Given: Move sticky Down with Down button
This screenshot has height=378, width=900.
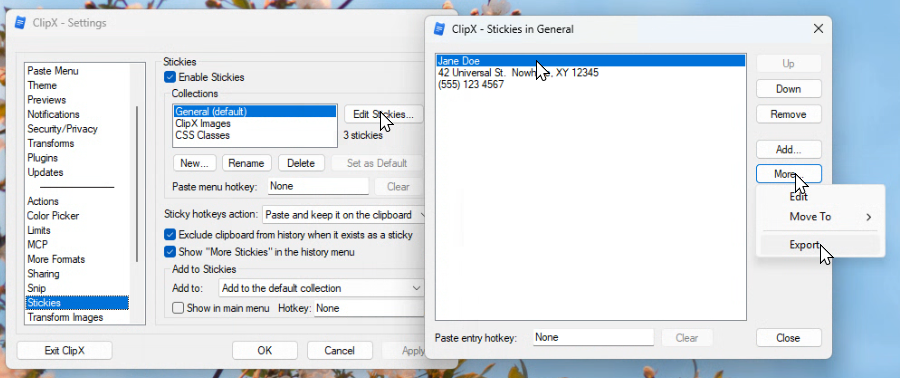Looking at the screenshot, I should click(x=789, y=89).
